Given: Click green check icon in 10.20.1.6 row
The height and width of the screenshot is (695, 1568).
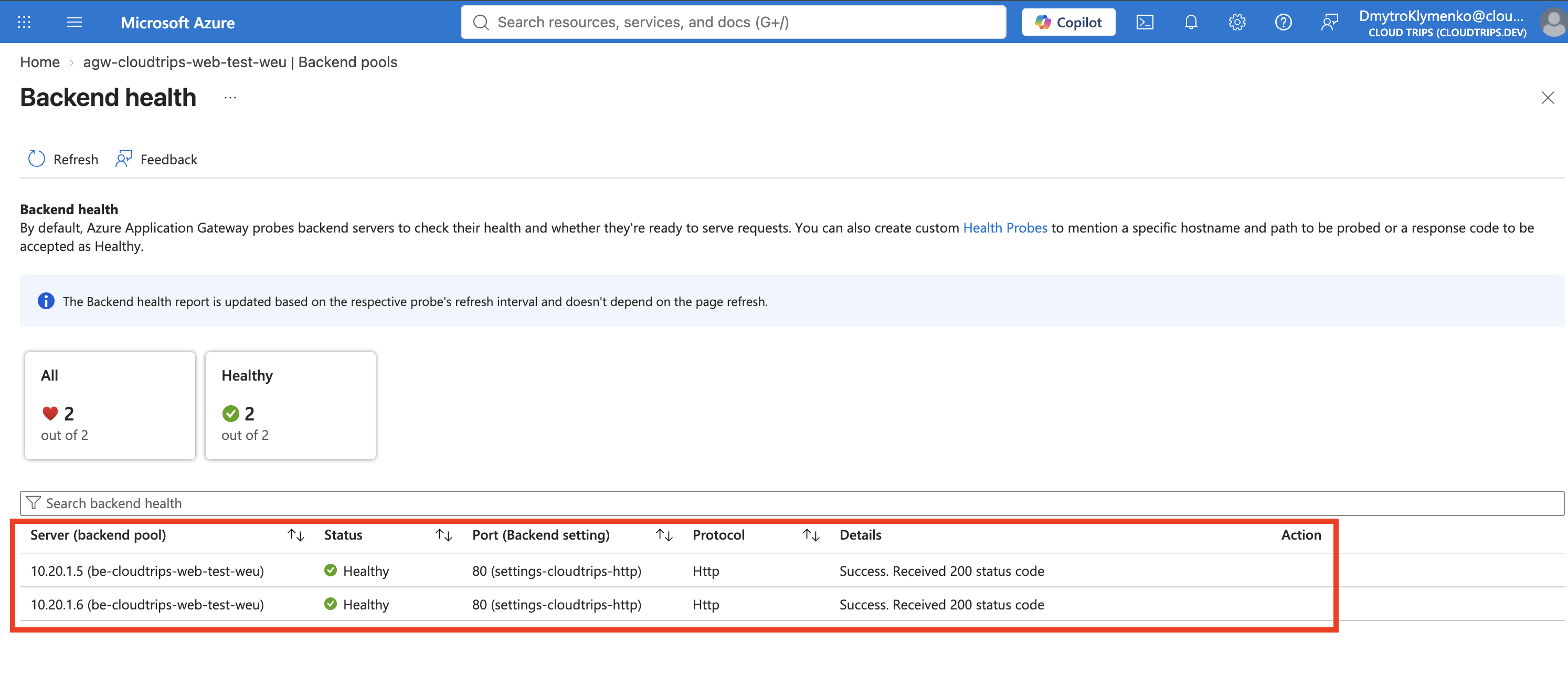Looking at the screenshot, I should [x=331, y=604].
